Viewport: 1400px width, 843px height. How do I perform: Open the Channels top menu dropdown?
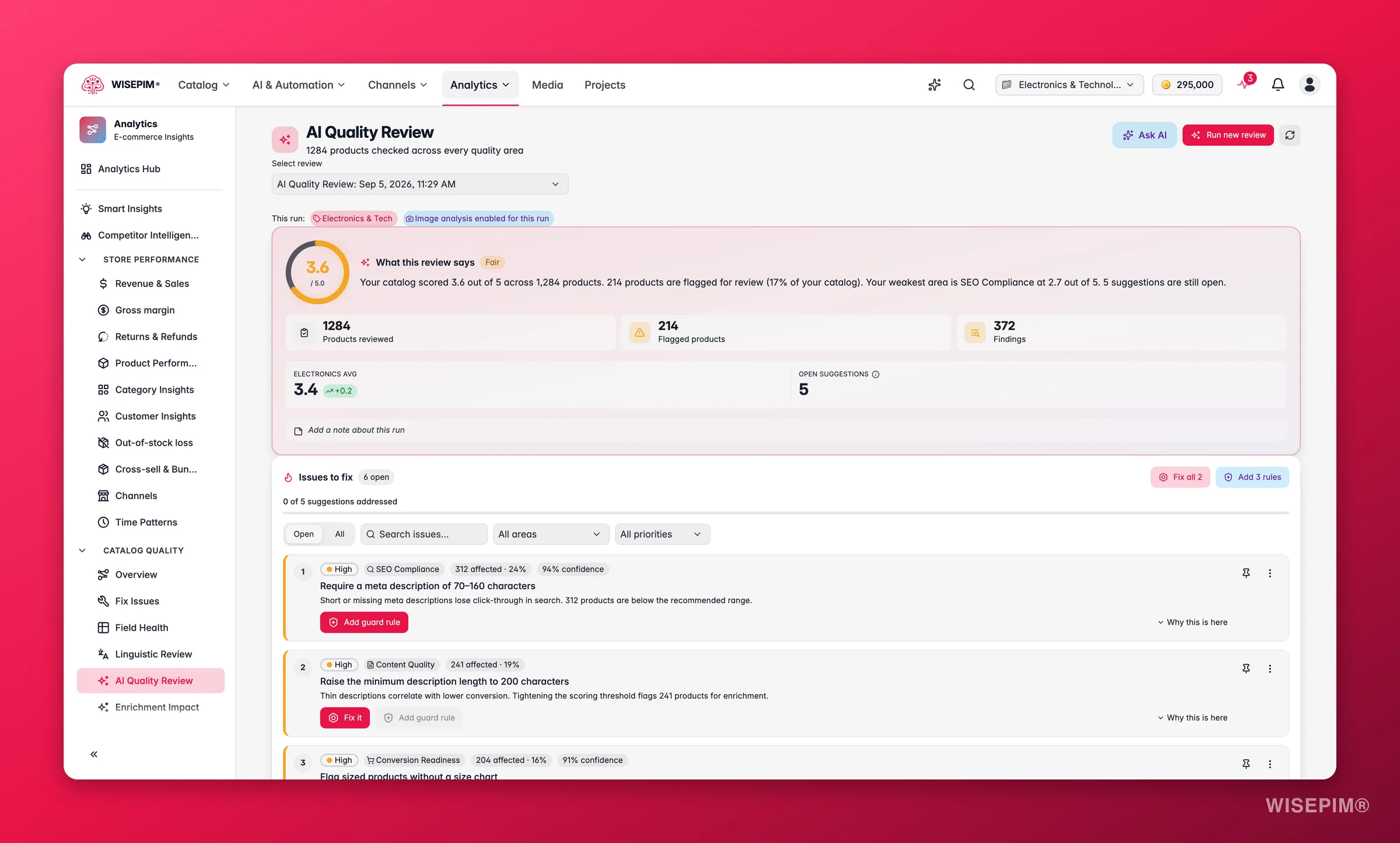[398, 85]
